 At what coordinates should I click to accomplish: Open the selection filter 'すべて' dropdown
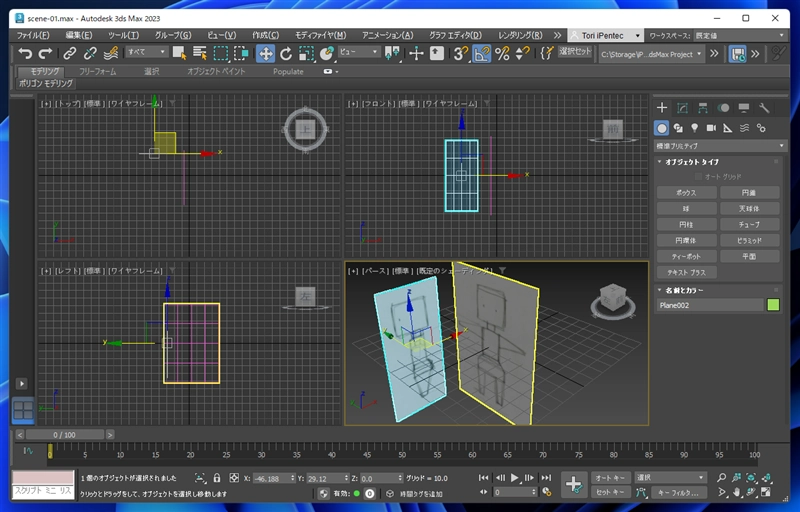coord(146,52)
